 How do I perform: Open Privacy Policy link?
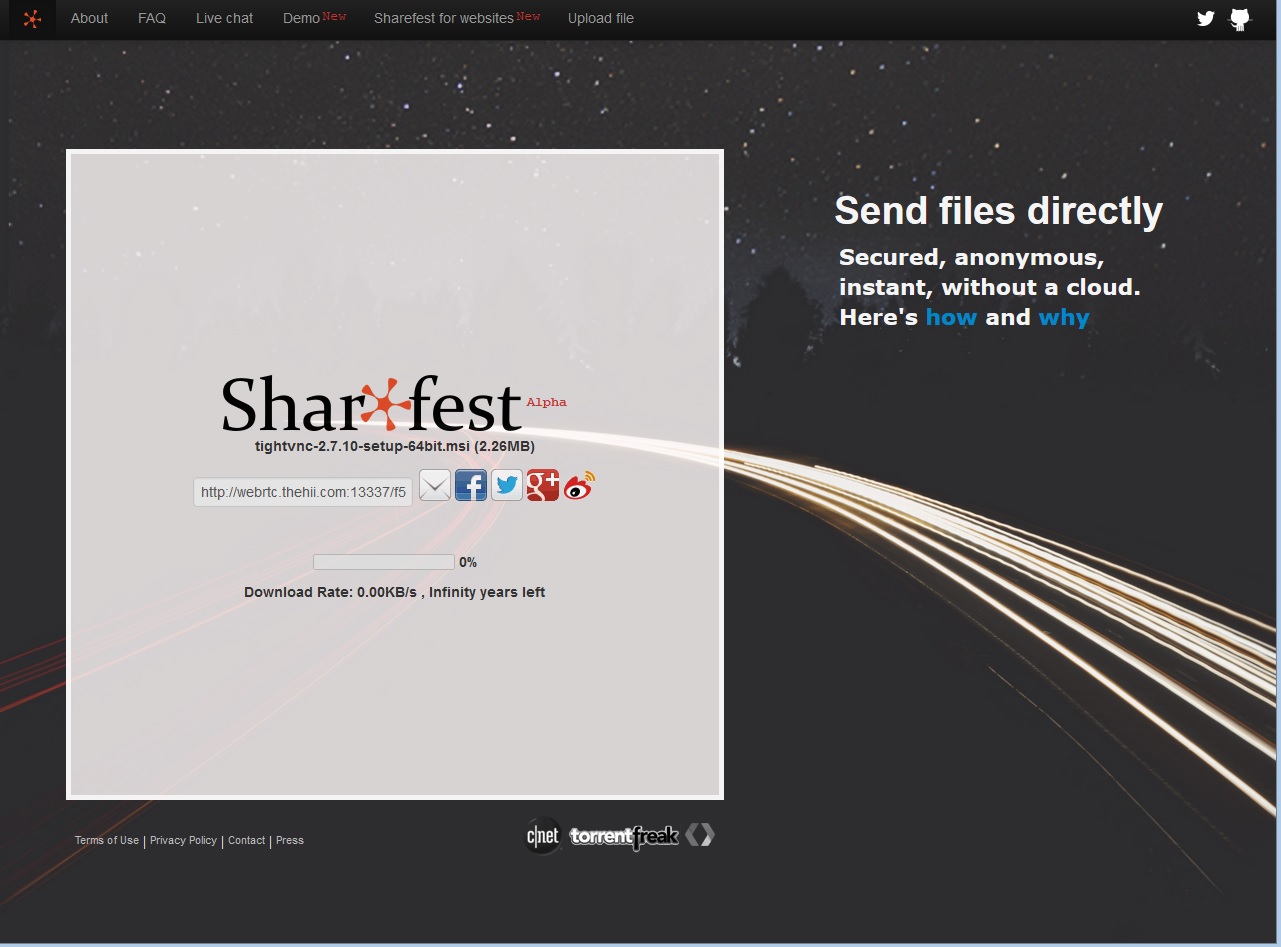[183, 840]
